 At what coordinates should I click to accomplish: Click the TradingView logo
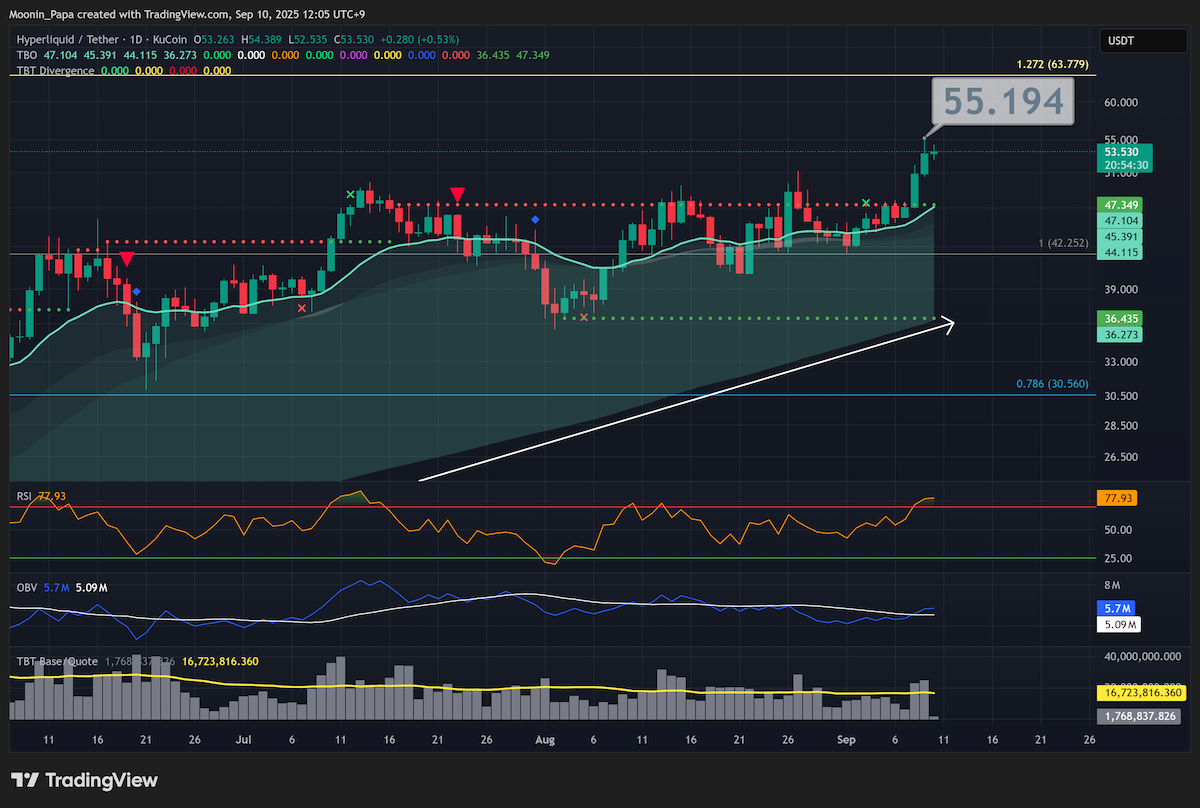[84, 780]
